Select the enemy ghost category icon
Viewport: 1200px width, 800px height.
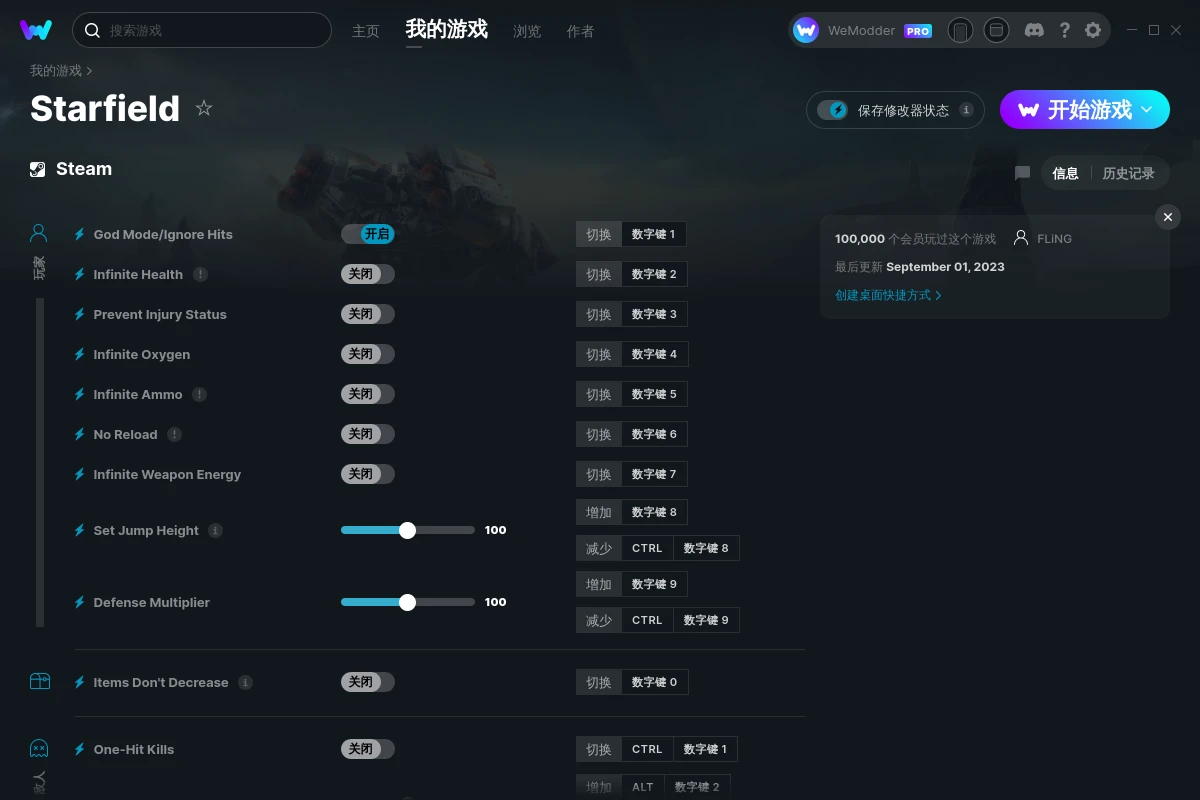pos(39,748)
